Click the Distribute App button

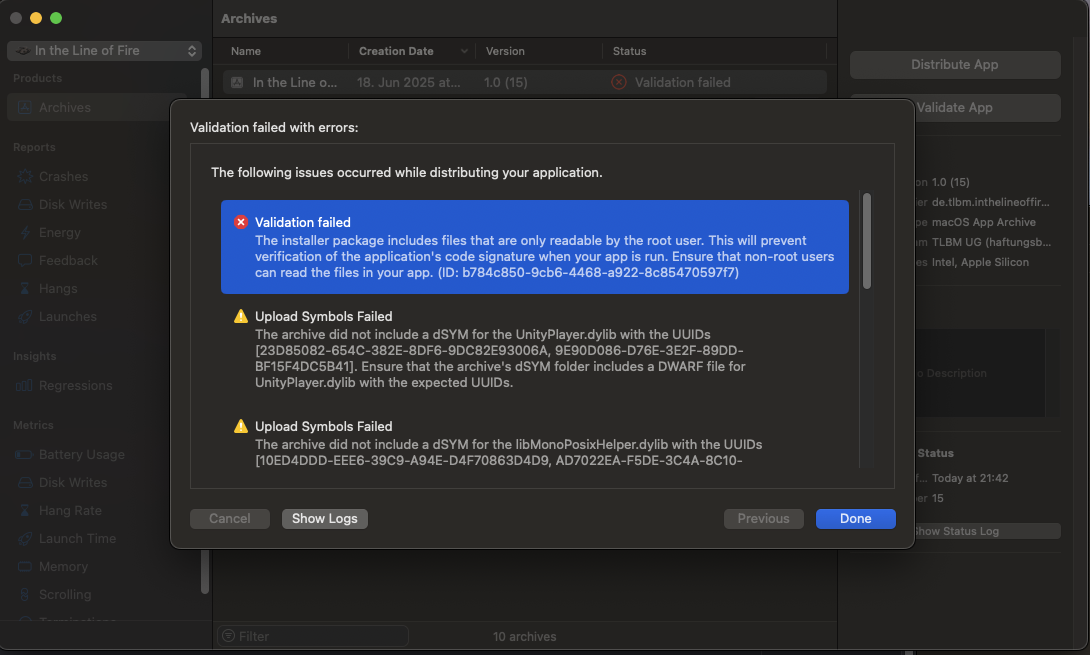tap(954, 65)
